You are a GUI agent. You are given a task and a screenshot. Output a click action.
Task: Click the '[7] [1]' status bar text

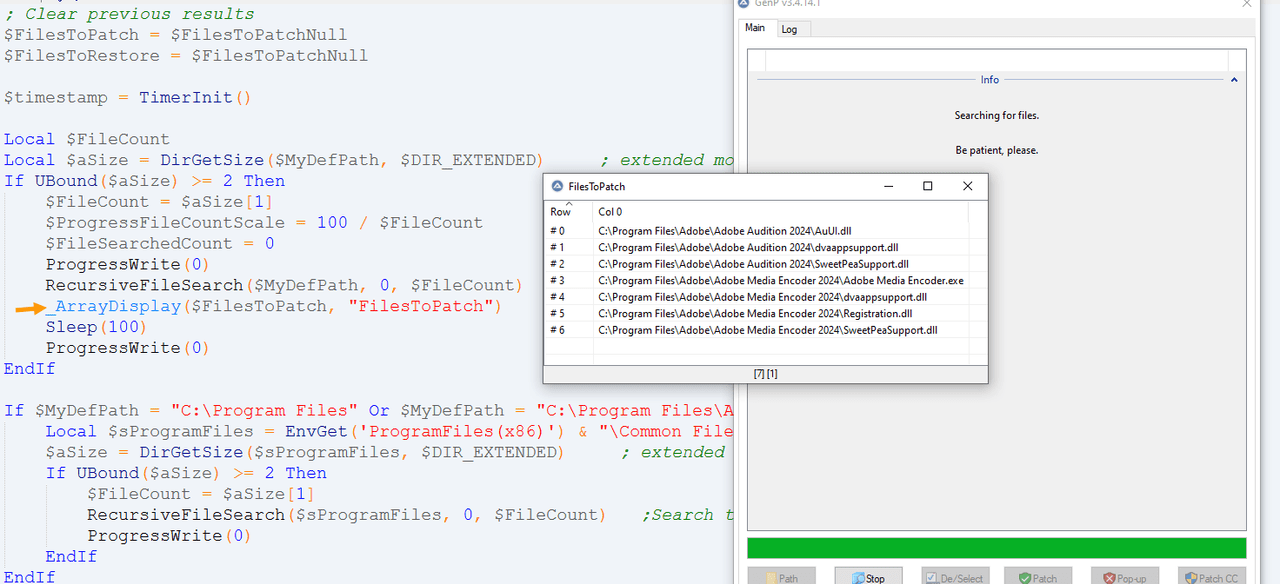click(x=765, y=374)
